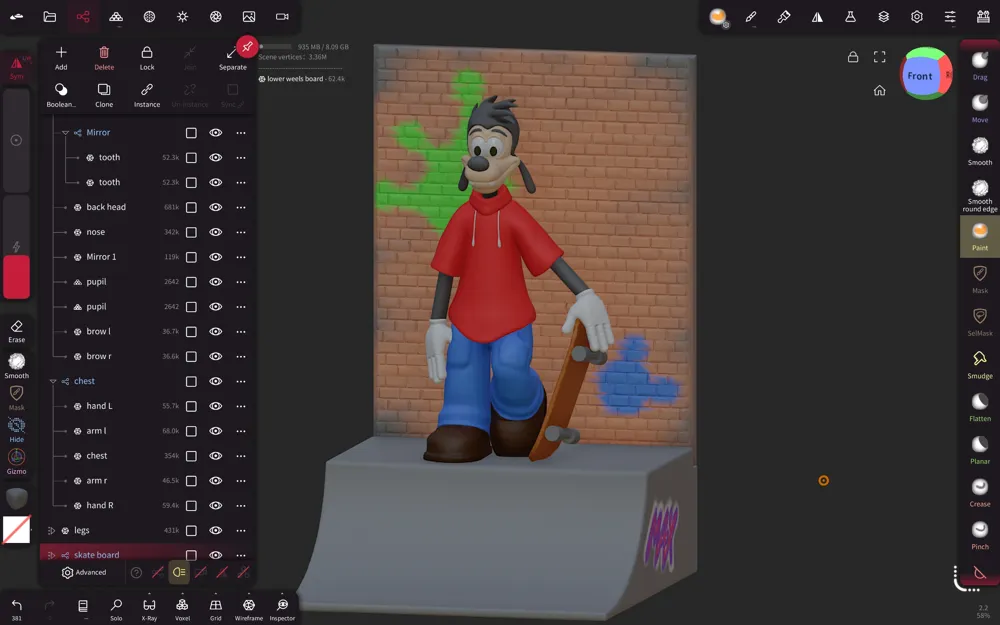This screenshot has height=625, width=1000.
Task: Open the Inspector panel
Action: [282, 608]
